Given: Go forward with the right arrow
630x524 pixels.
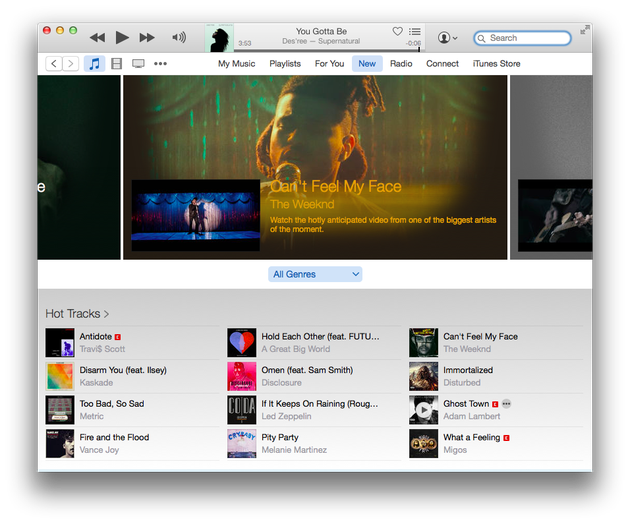Looking at the screenshot, I should 71,63.
